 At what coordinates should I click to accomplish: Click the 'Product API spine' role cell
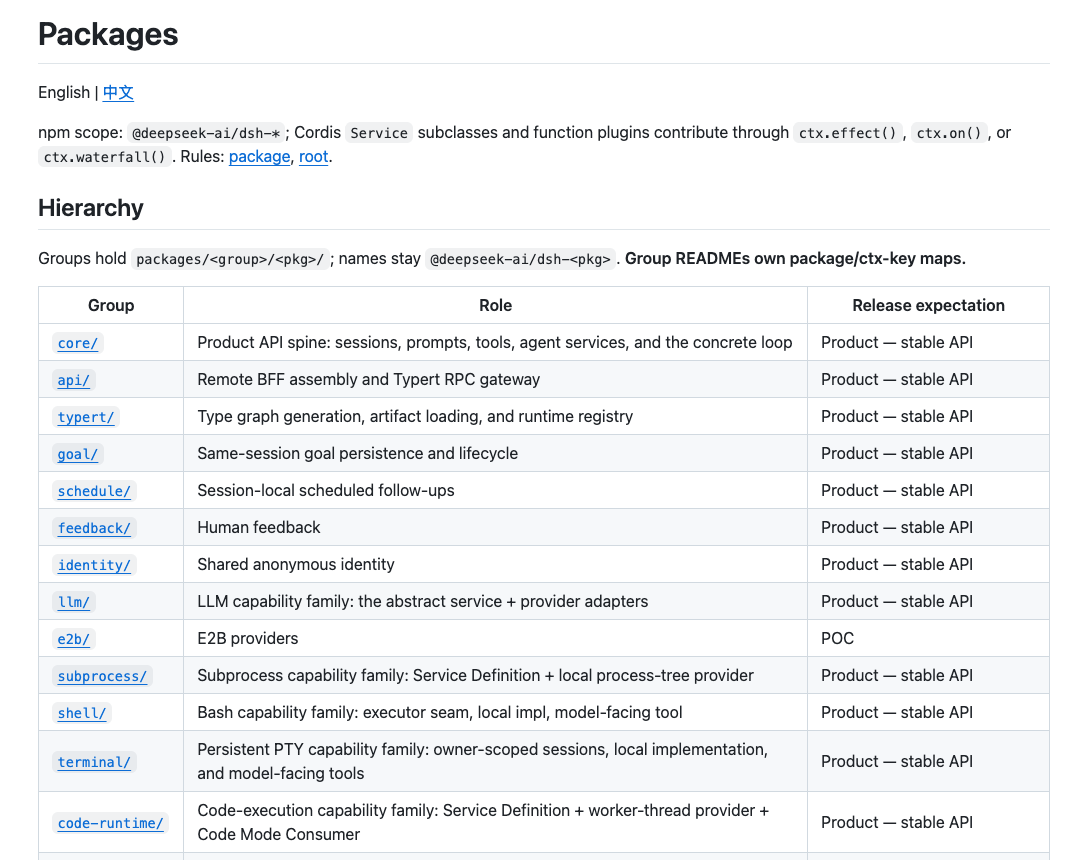pos(495,343)
